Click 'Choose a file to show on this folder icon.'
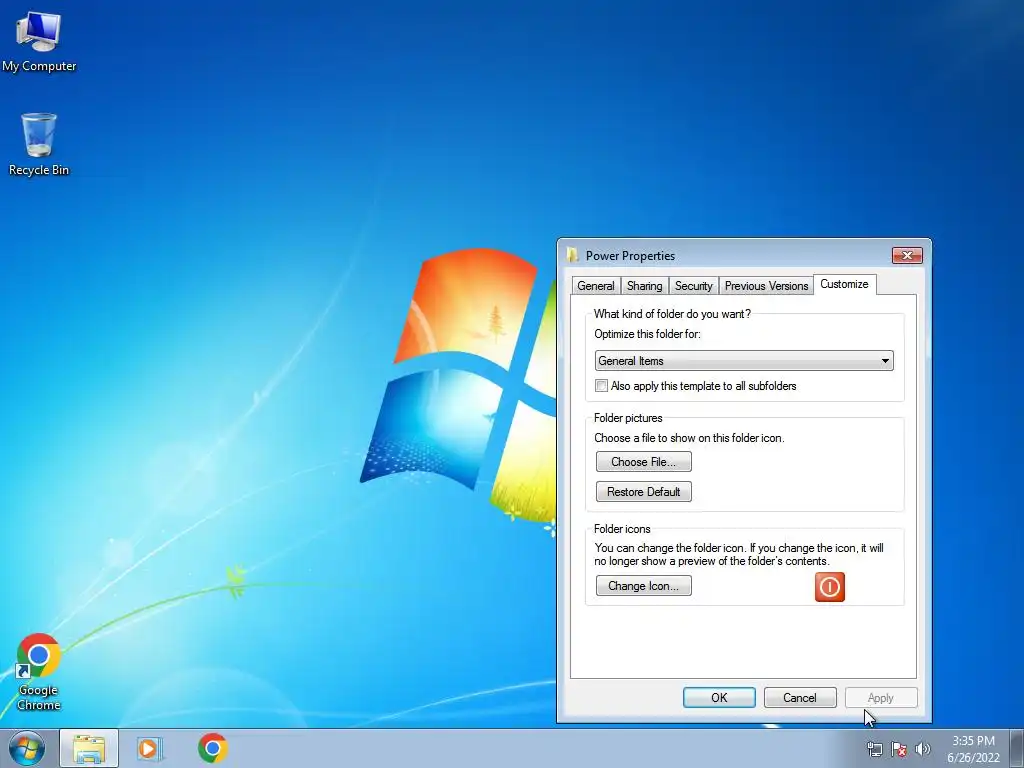 point(689,438)
